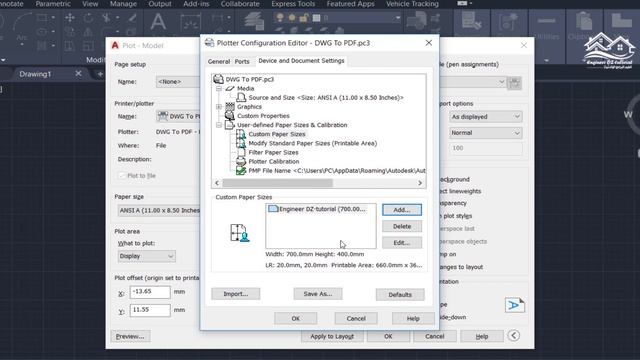Screen dimensions: 640x360
Task: Select the Trim tool in the ribbon
Action: 106,18
